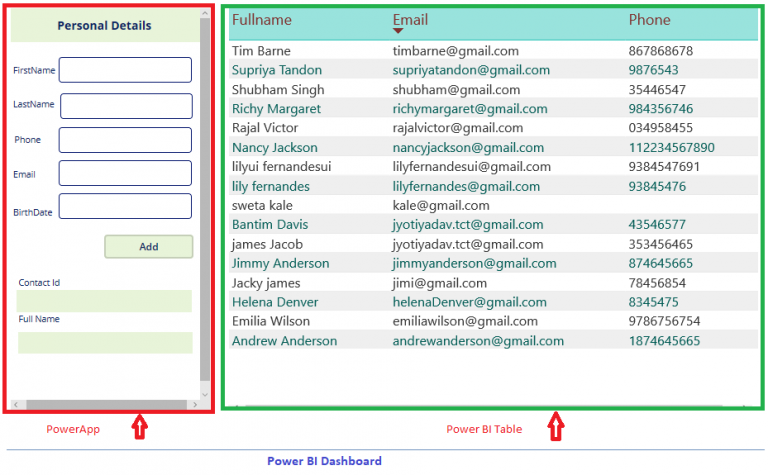This screenshot has width=768, height=475.
Task: Activate the BirthDate input field
Action: click(x=125, y=206)
